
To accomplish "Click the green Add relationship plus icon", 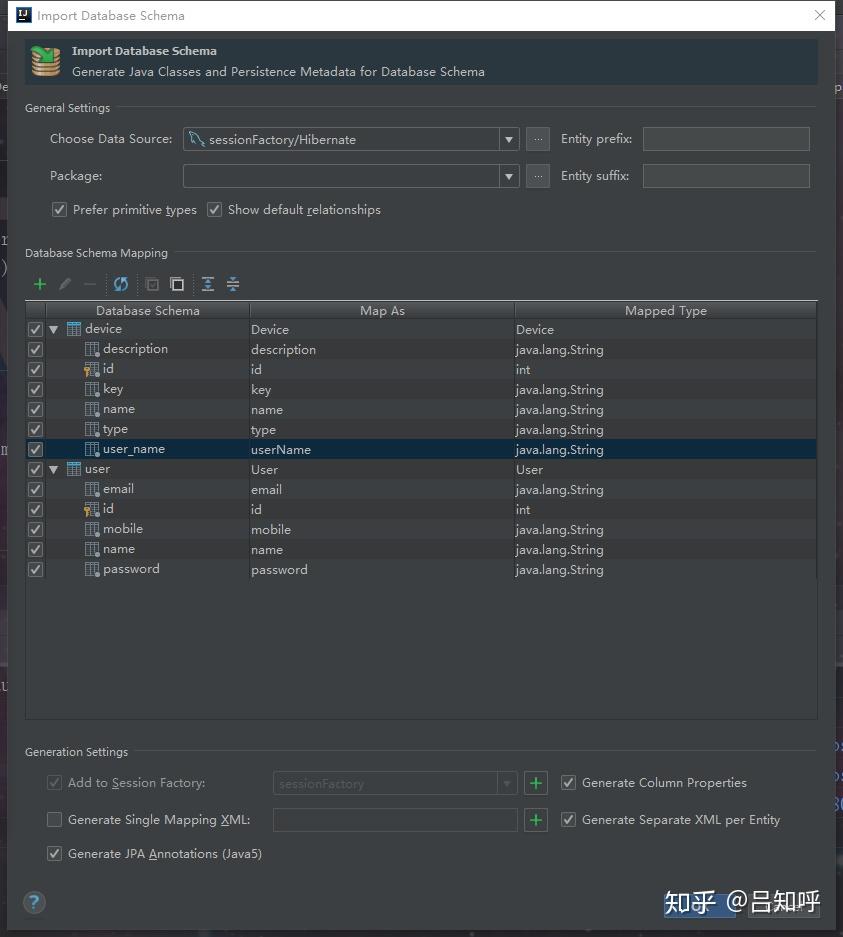I will 40,284.
